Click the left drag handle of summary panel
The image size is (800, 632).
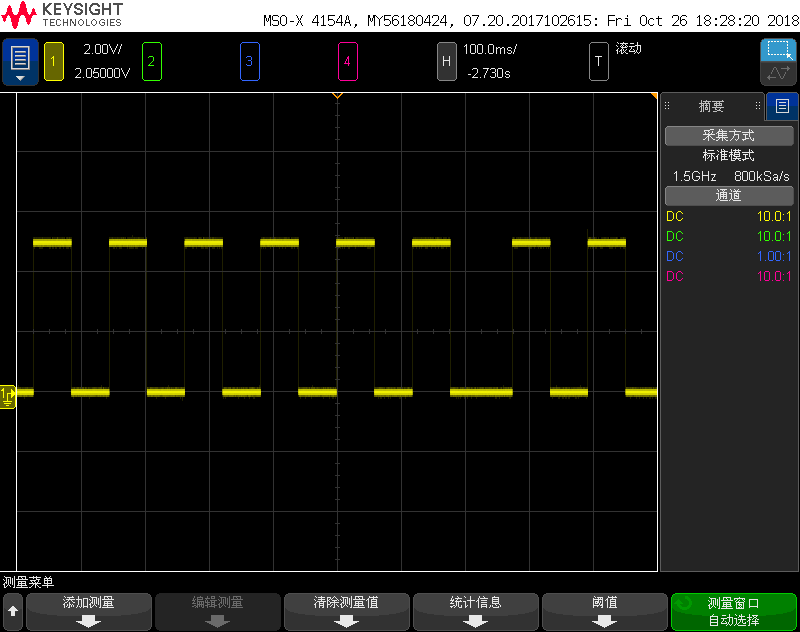[x=667, y=106]
